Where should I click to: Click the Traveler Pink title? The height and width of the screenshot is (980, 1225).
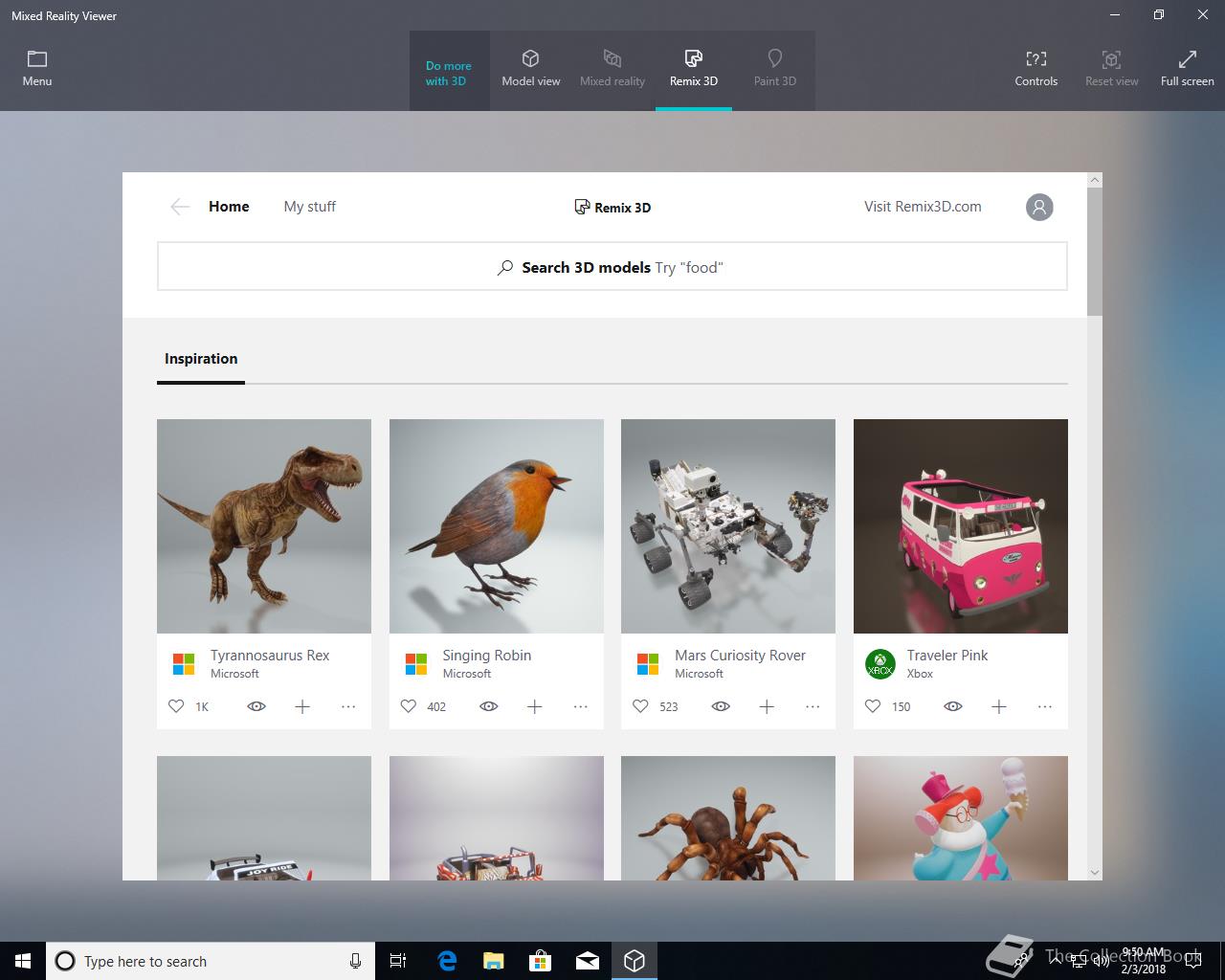click(x=947, y=656)
